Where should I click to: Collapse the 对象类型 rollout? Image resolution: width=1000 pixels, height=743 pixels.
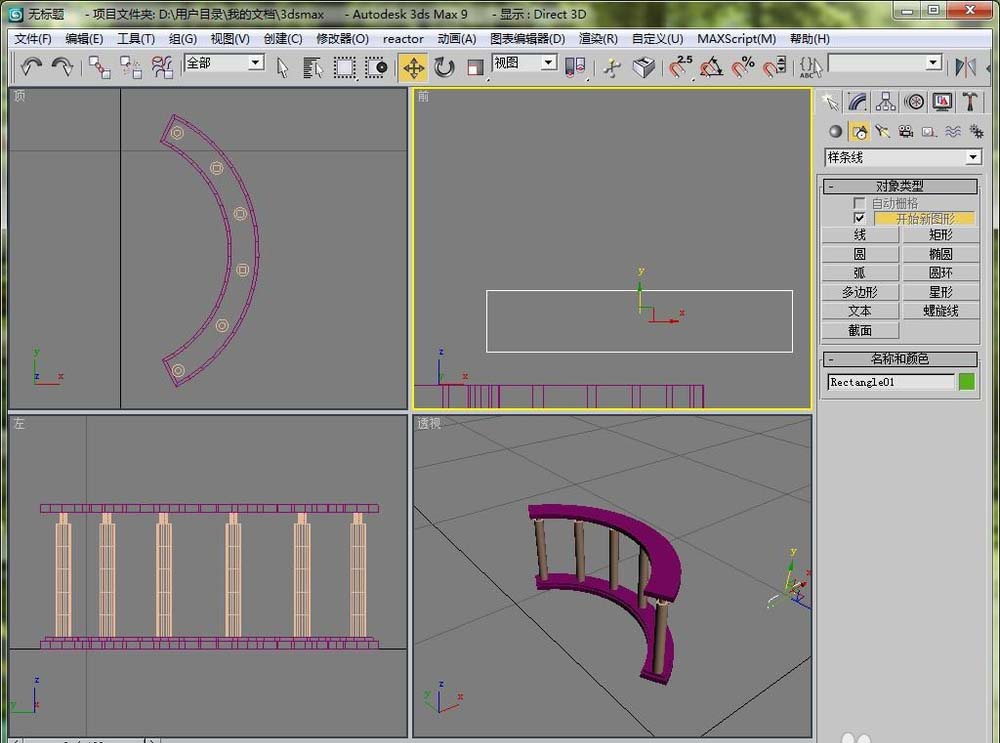coord(899,186)
